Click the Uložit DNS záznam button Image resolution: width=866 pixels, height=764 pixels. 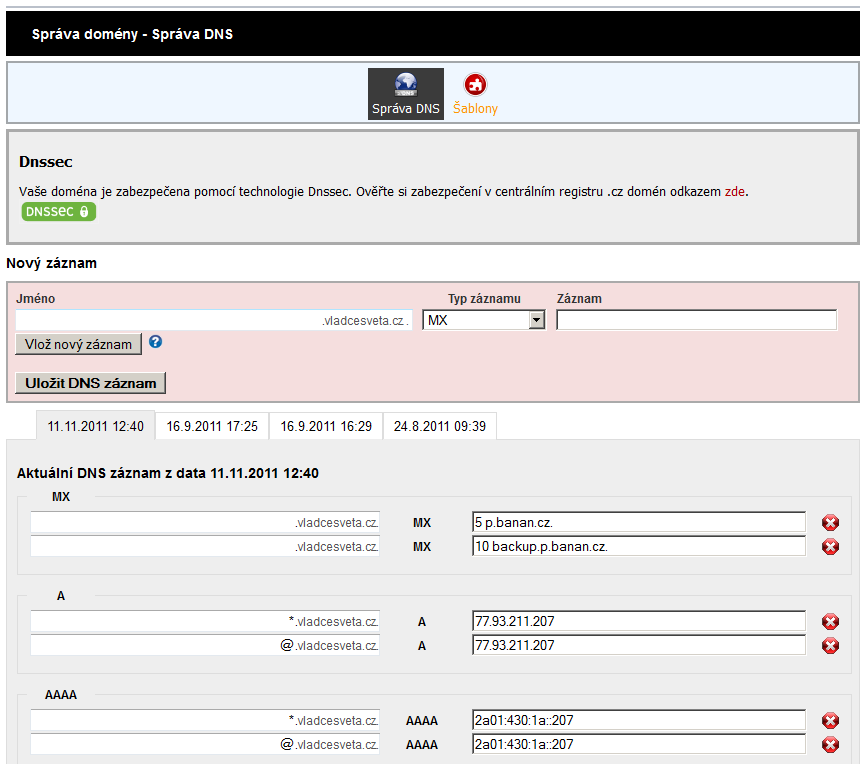(90, 382)
